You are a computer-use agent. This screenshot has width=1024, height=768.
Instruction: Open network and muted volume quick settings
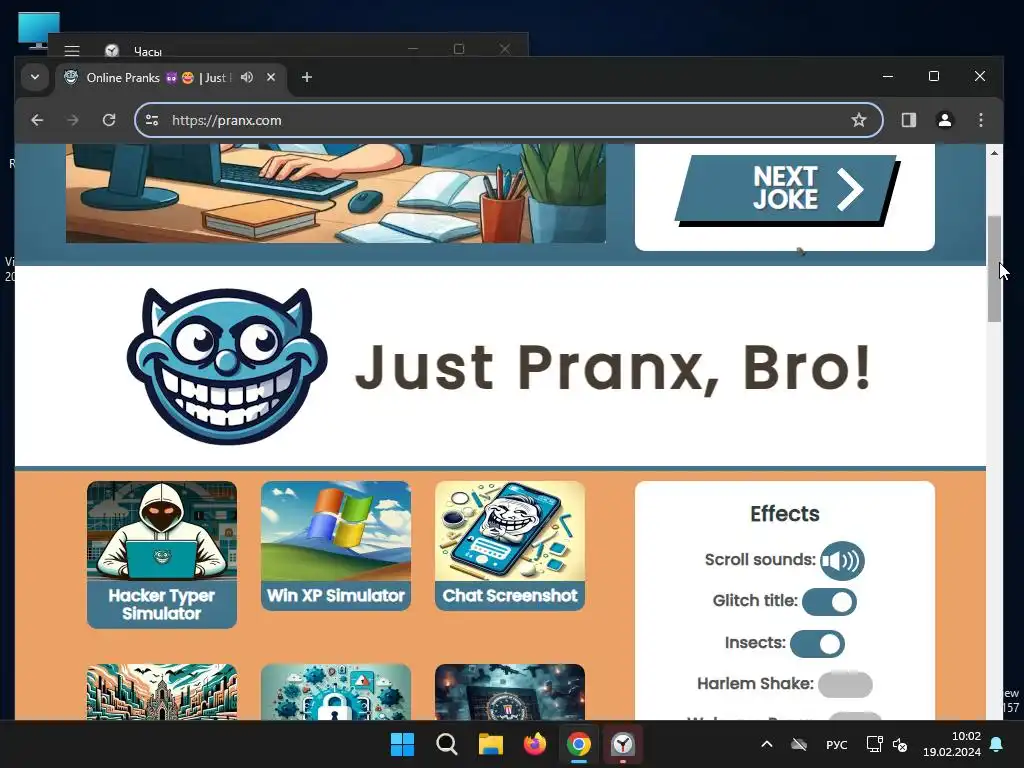[x=886, y=744]
